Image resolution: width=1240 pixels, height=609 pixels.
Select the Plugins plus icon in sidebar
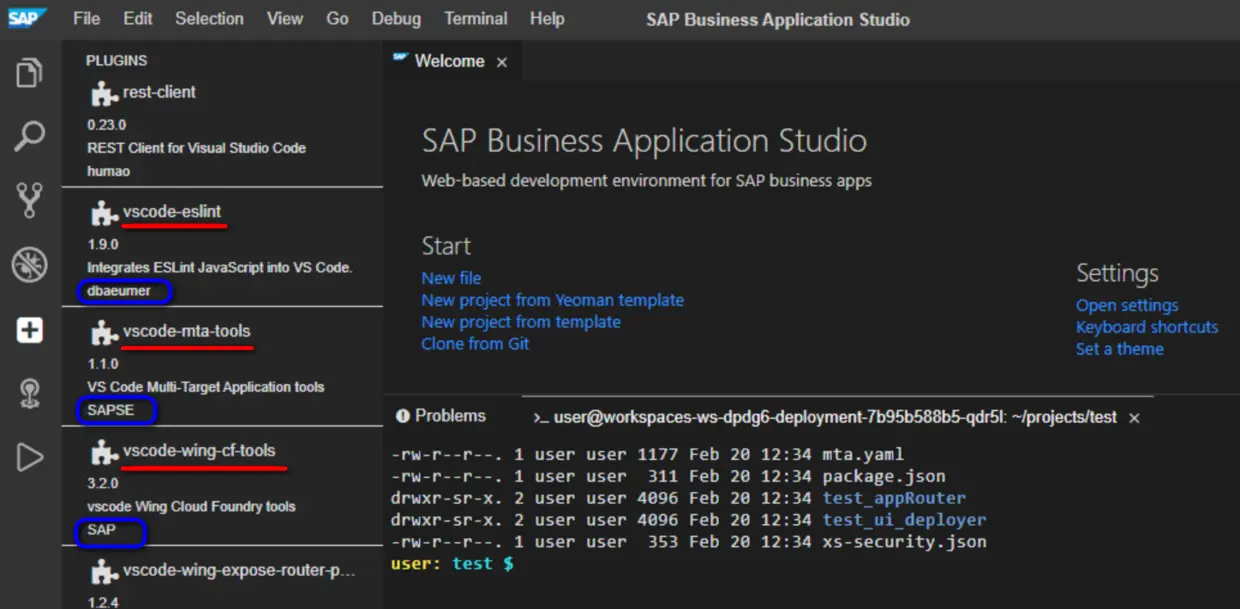tap(30, 330)
